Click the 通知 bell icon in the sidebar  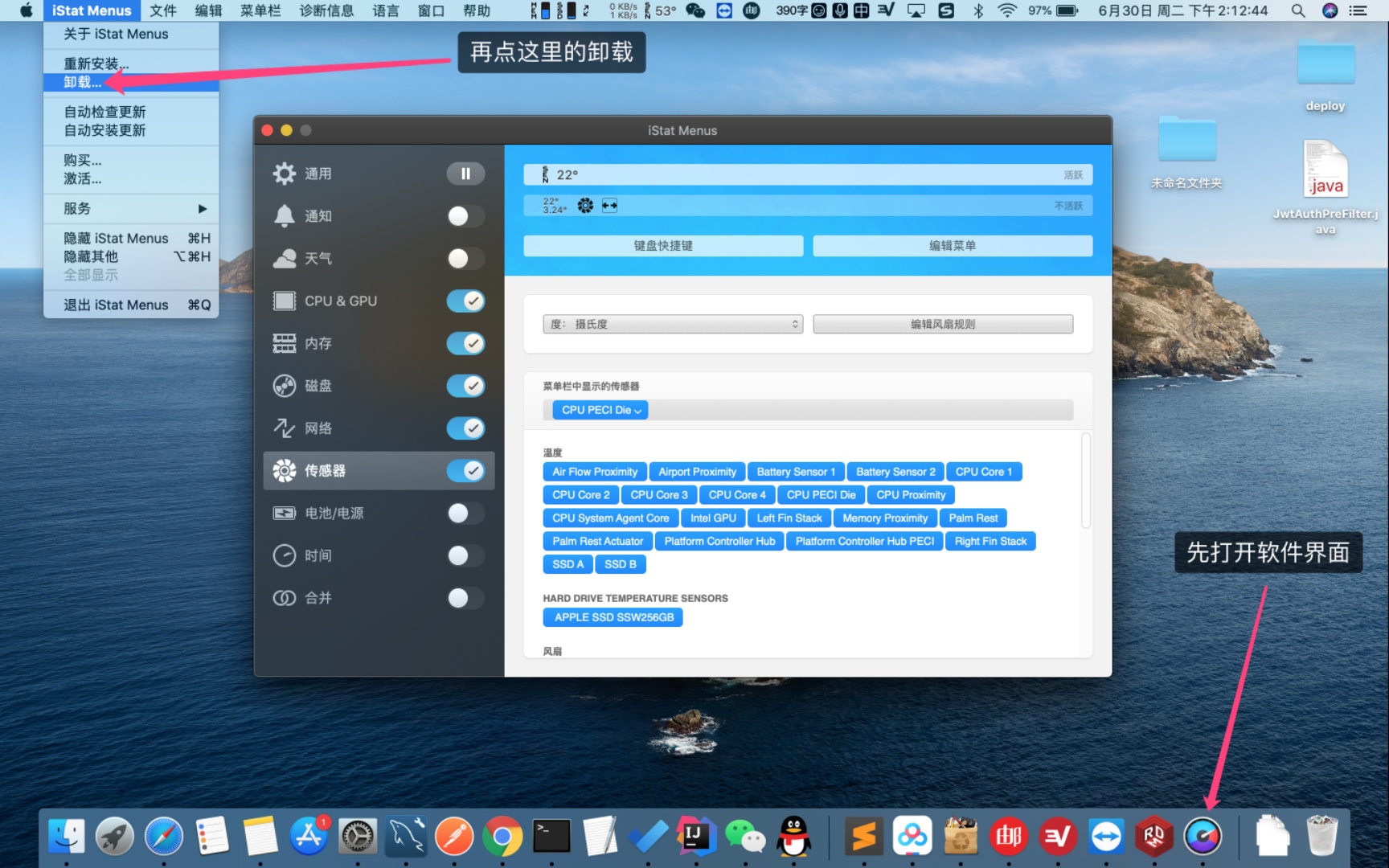pos(284,216)
